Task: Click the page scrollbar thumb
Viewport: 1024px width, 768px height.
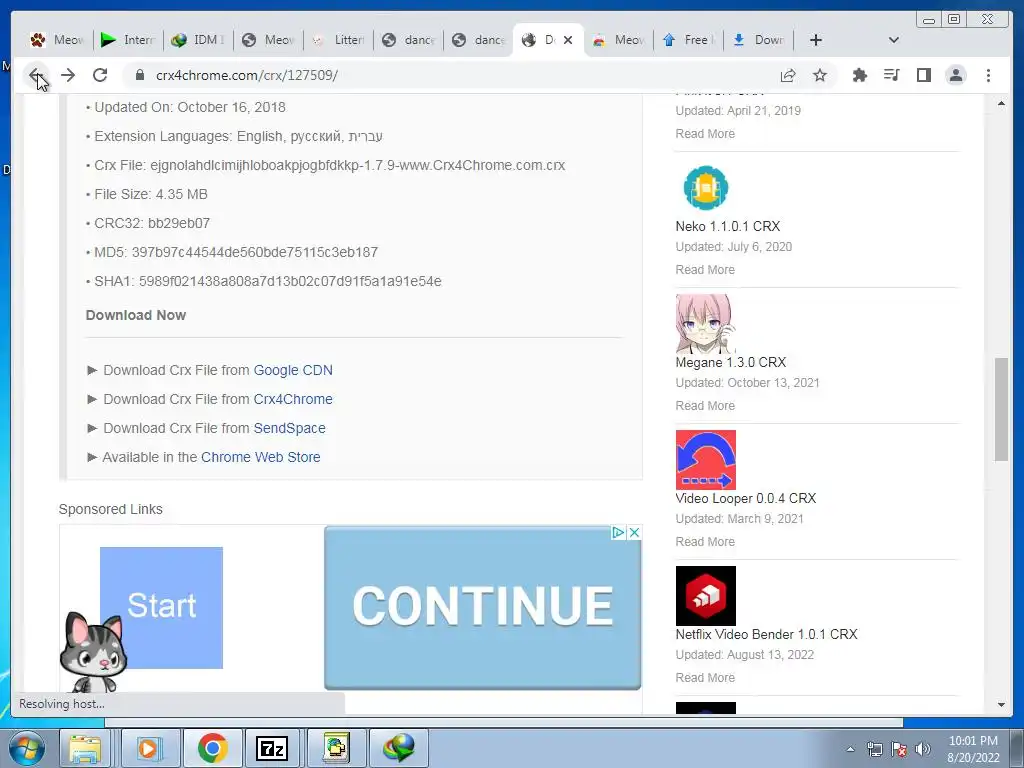Action: click(x=1000, y=409)
